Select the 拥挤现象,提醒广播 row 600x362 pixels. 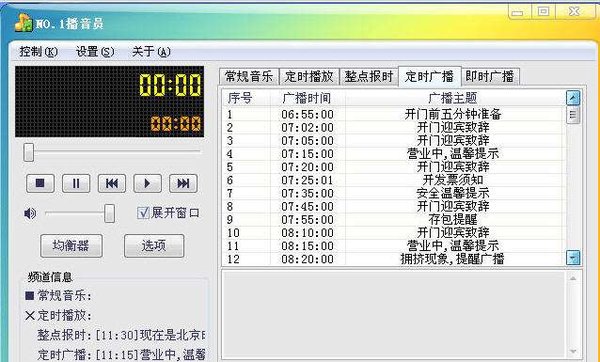coord(393,259)
